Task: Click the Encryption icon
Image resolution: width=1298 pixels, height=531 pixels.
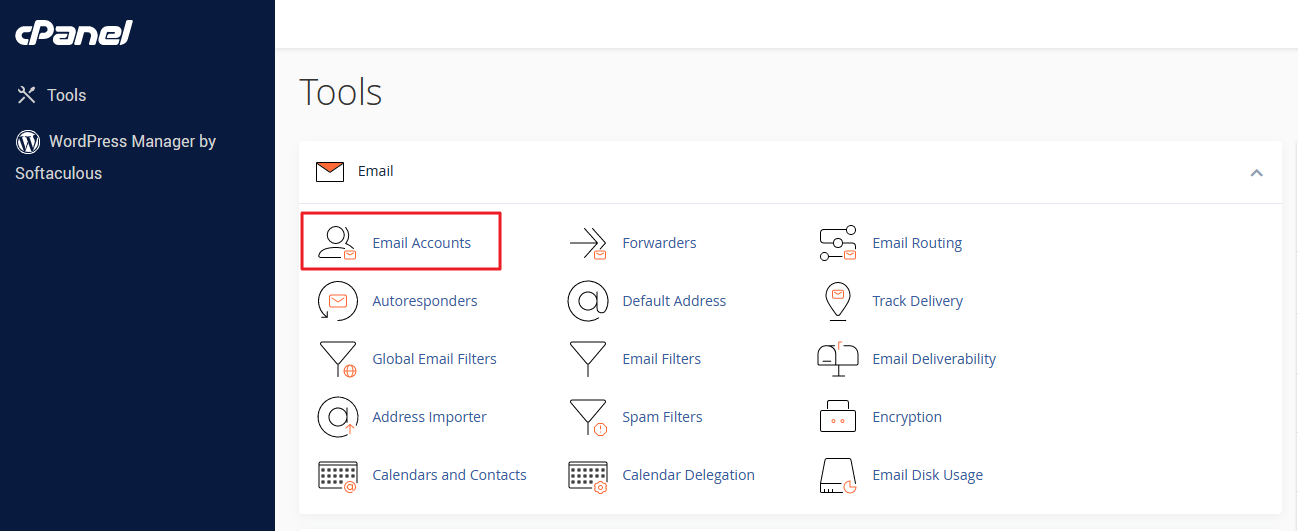Action: click(838, 417)
